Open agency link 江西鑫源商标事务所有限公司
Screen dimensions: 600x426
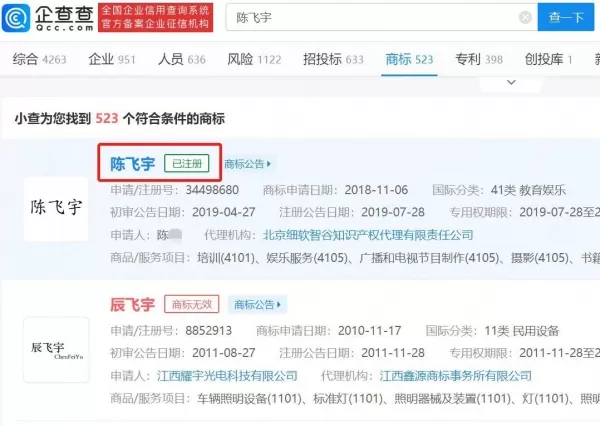point(456,376)
